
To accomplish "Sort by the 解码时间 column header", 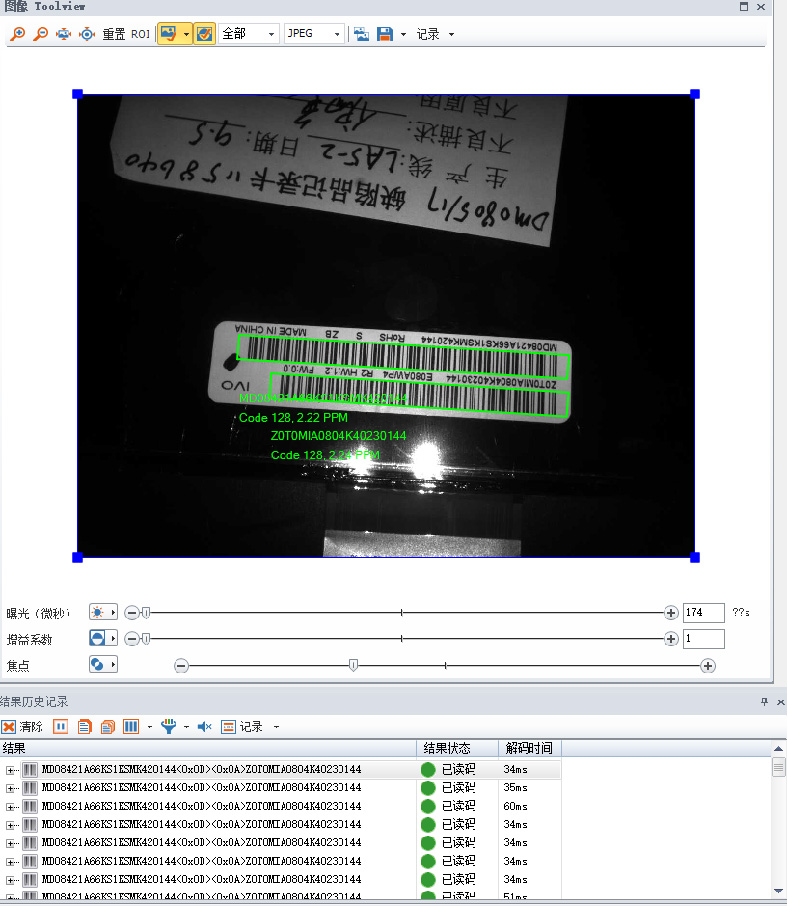I will pos(530,748).
